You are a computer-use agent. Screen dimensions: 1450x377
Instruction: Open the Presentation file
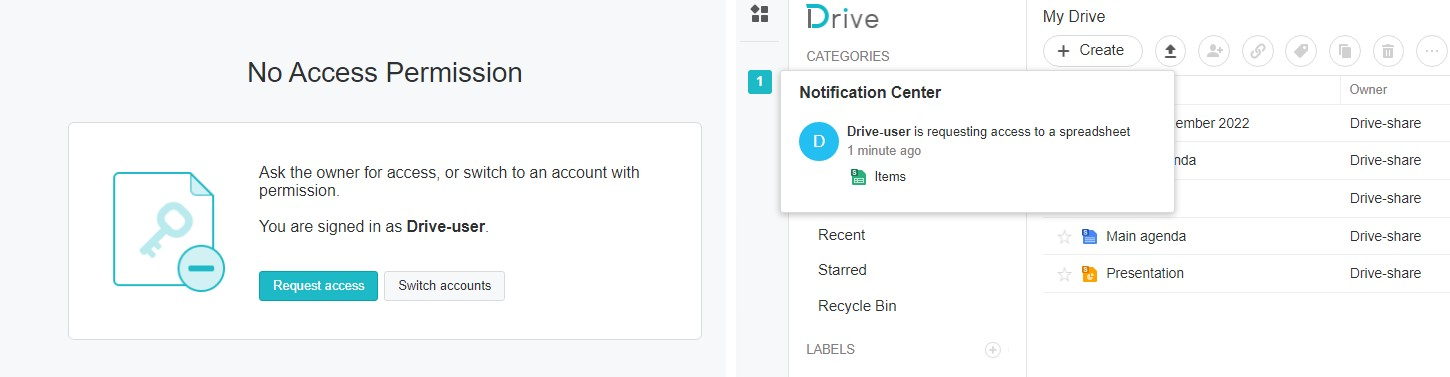1145,273
